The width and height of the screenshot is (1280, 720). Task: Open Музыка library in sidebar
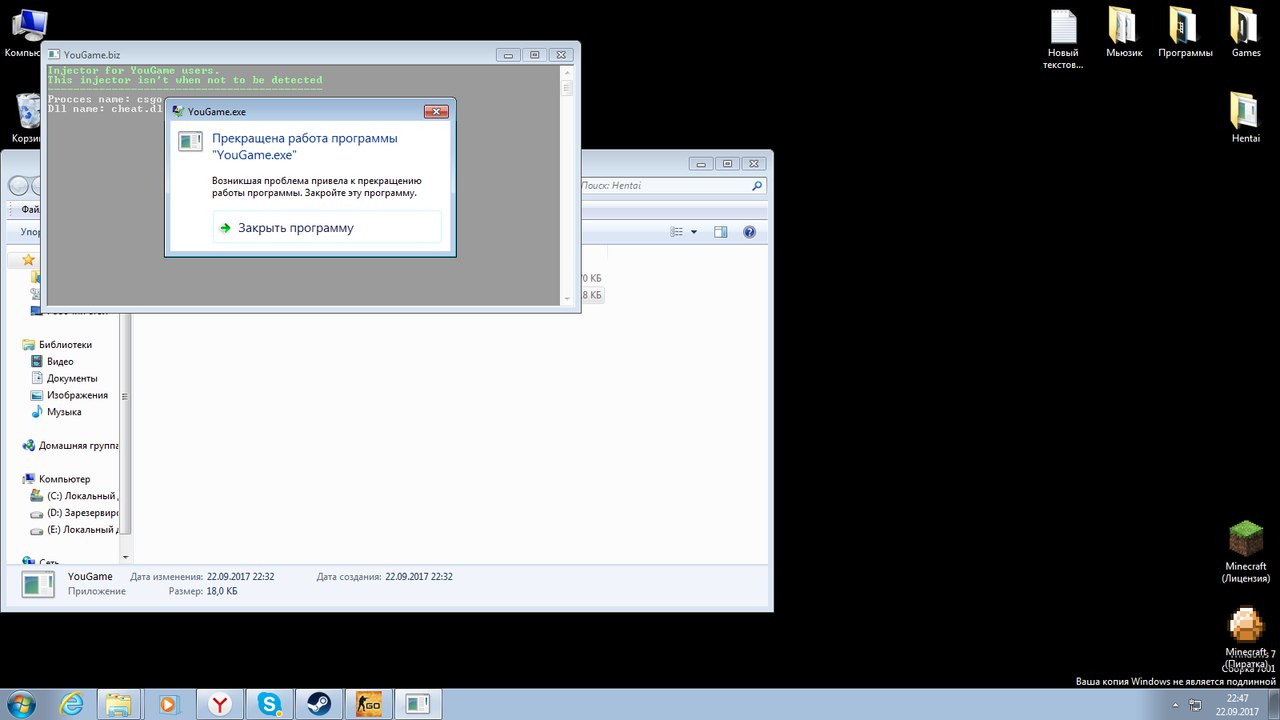coord(64,412)
